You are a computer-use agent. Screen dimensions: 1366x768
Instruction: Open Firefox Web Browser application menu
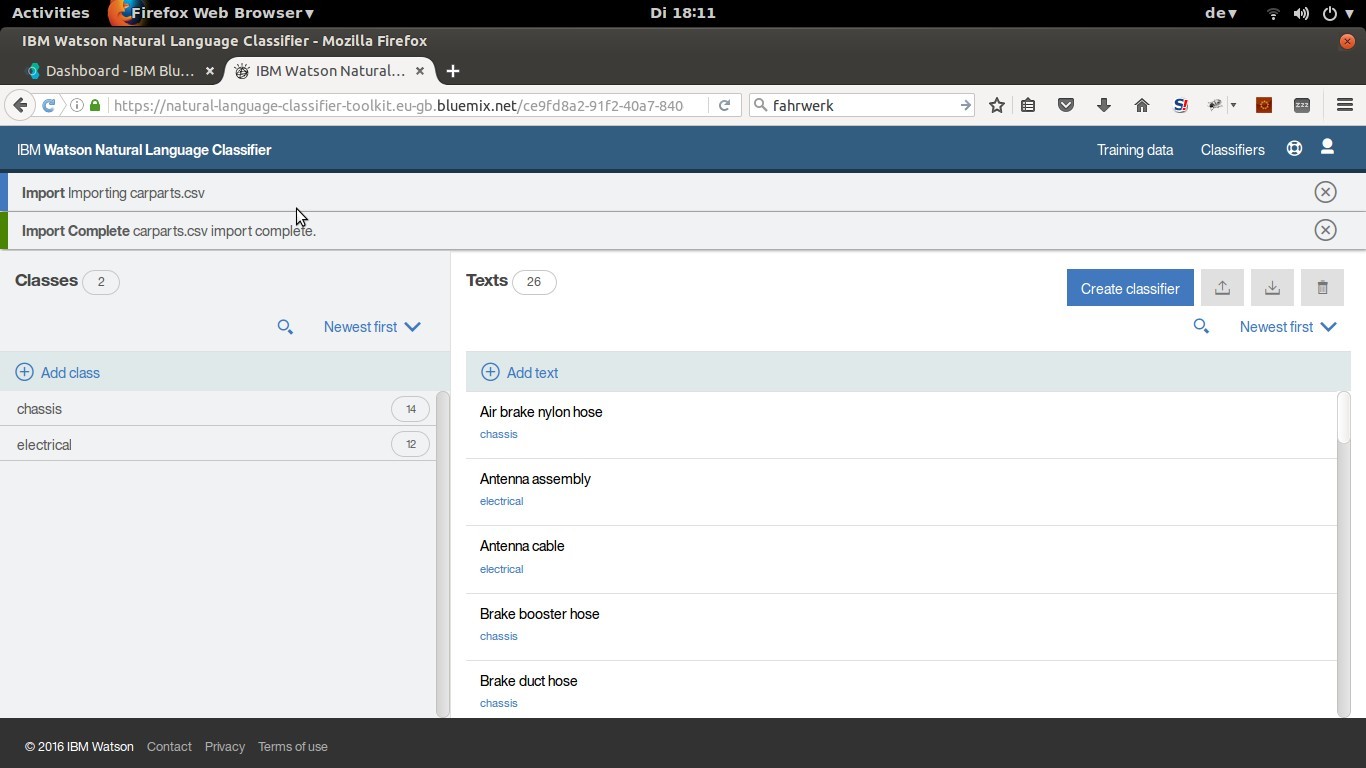pos(212,13)
